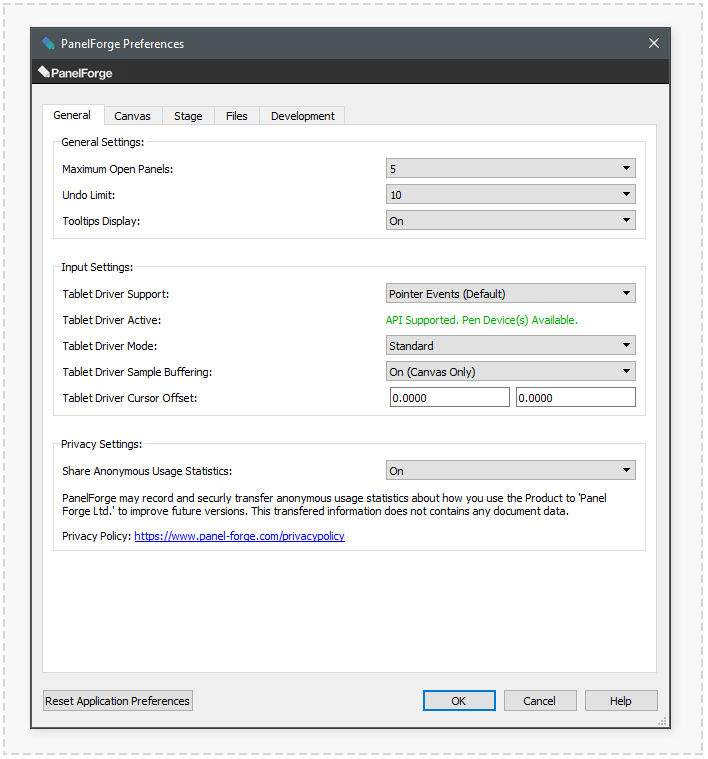Image resolution: width=708 pixels, height=759 pixels.
Task: Click the PanelForge title bar app icon
Action: pos(48,43)
